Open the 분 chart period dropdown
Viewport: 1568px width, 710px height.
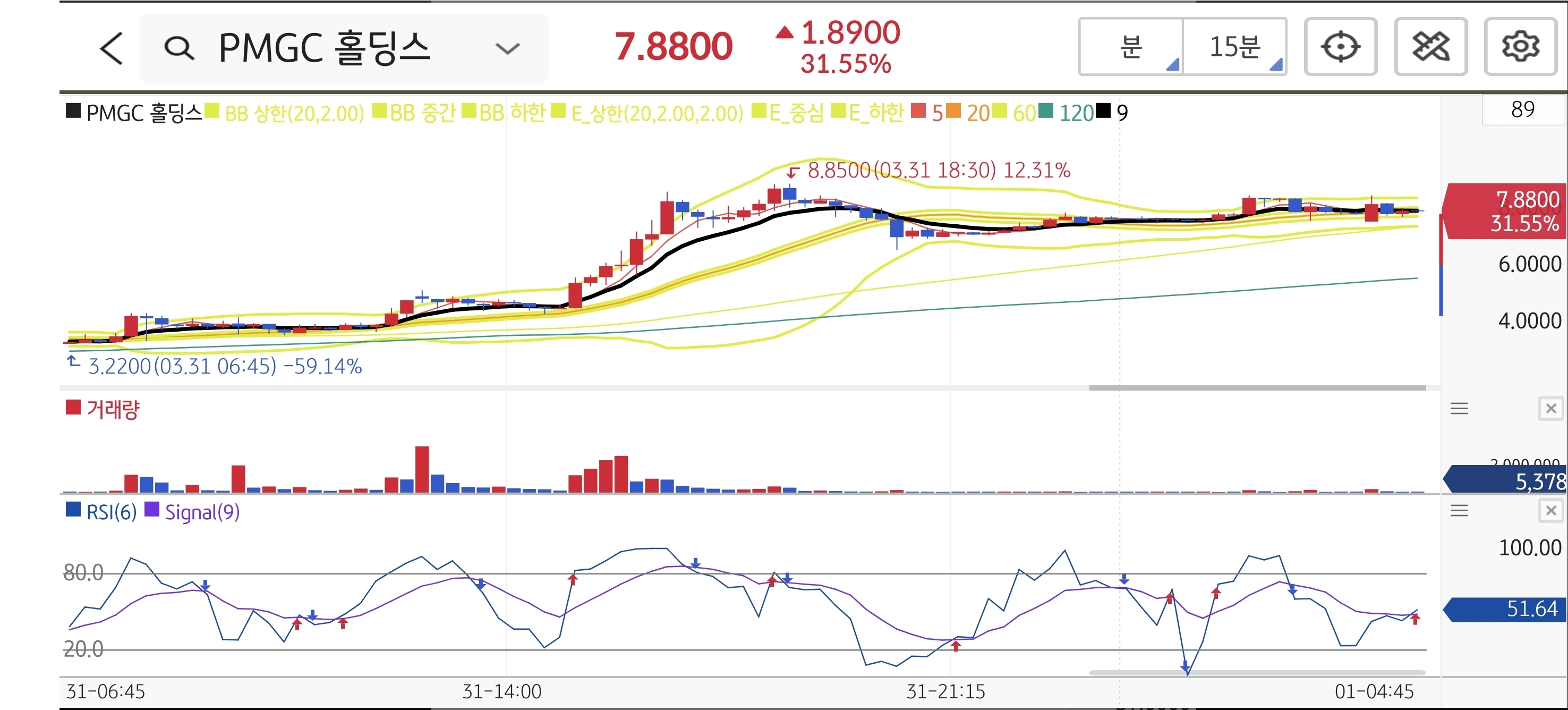pyautogui.click(x=1131, y=47)
